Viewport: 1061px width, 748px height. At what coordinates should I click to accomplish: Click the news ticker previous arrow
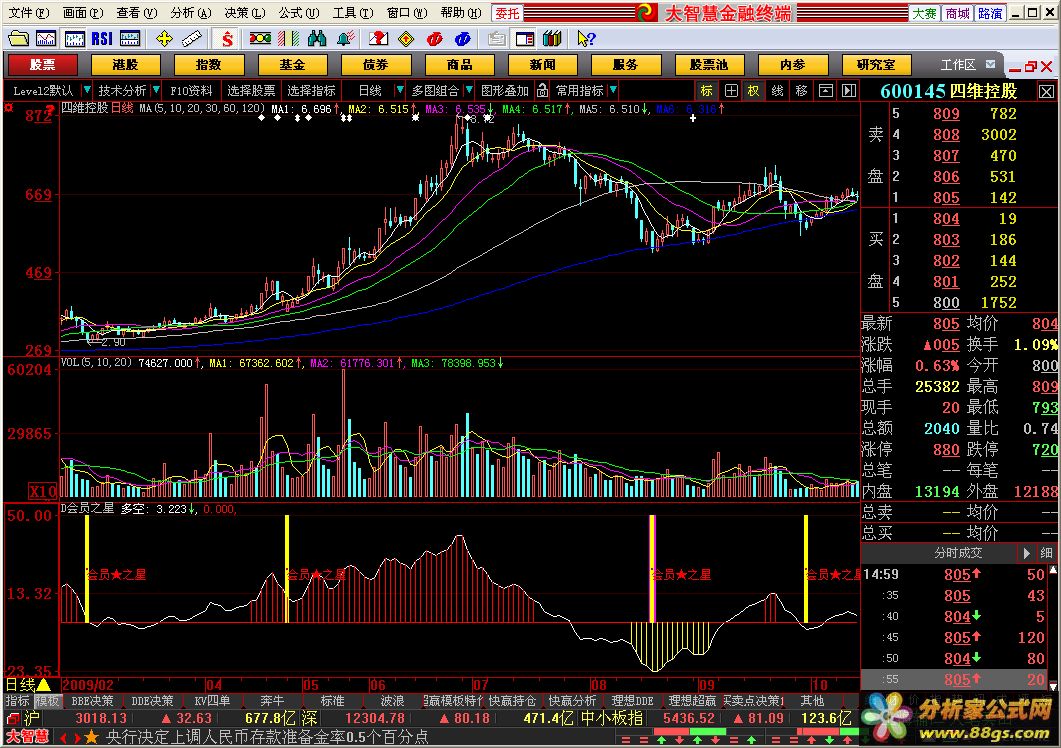63,737
